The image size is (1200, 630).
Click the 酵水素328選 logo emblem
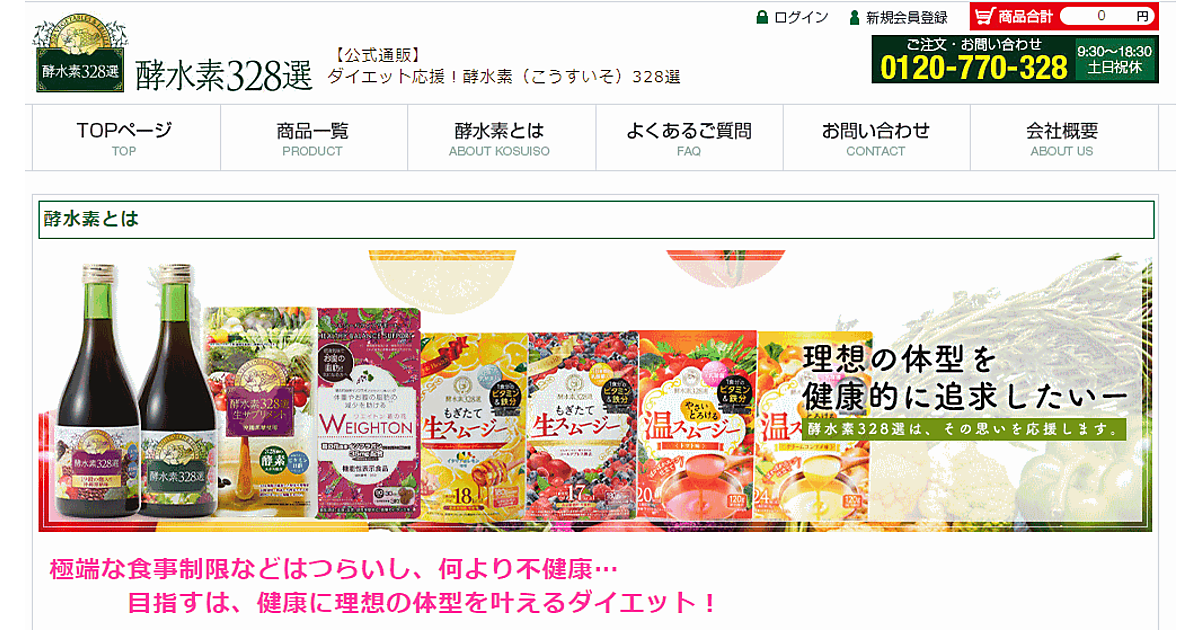81,56
